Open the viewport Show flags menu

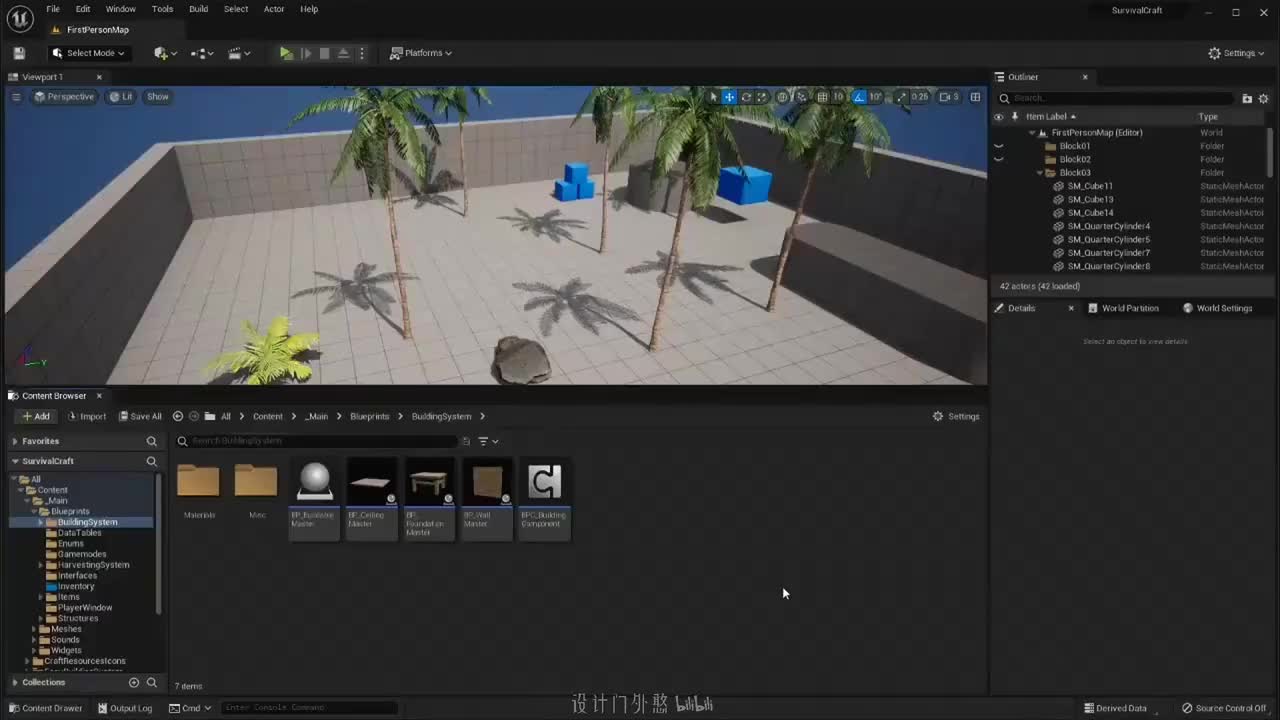158,97
